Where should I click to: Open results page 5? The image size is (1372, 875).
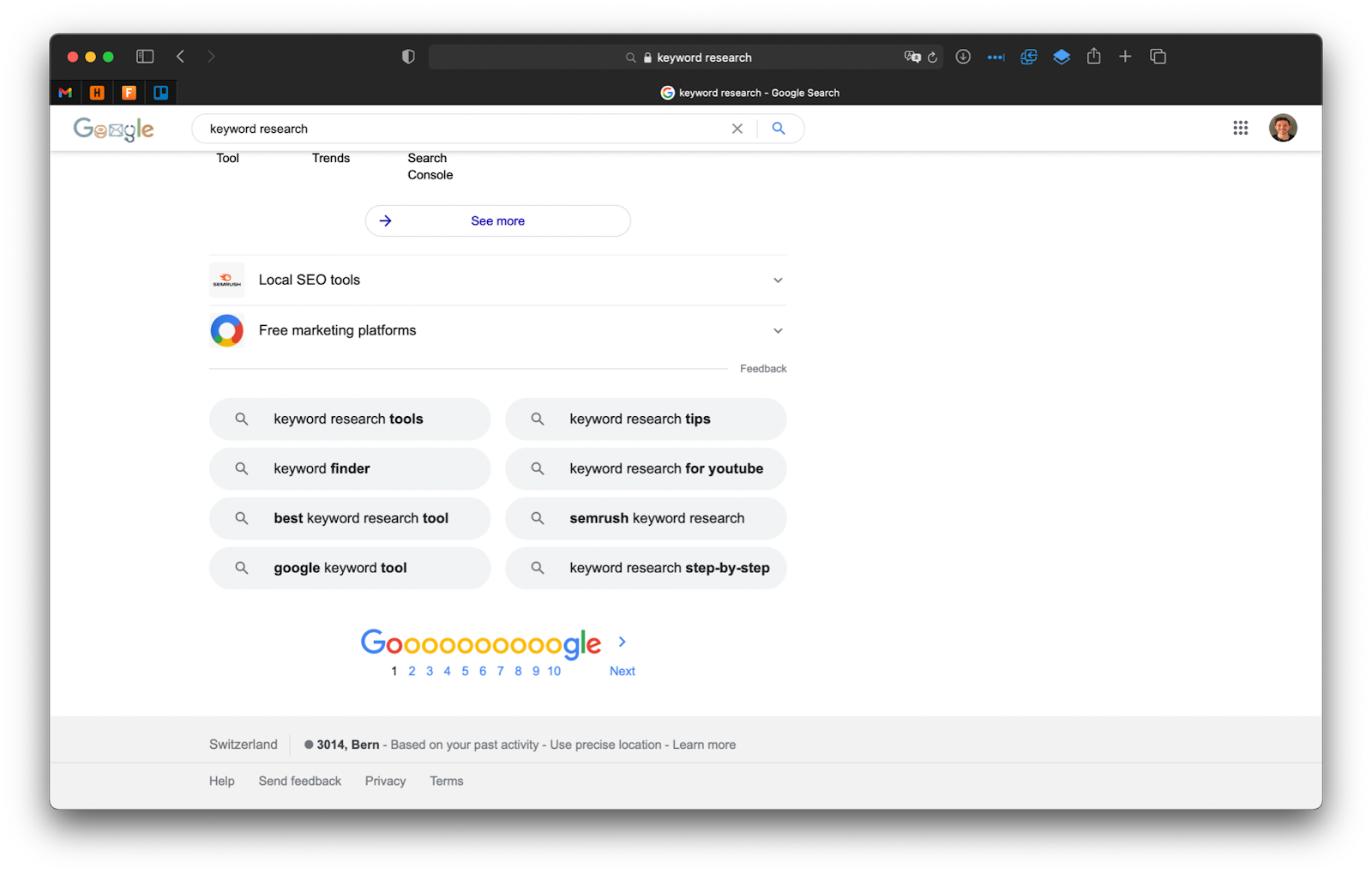[x=465, y=671]
